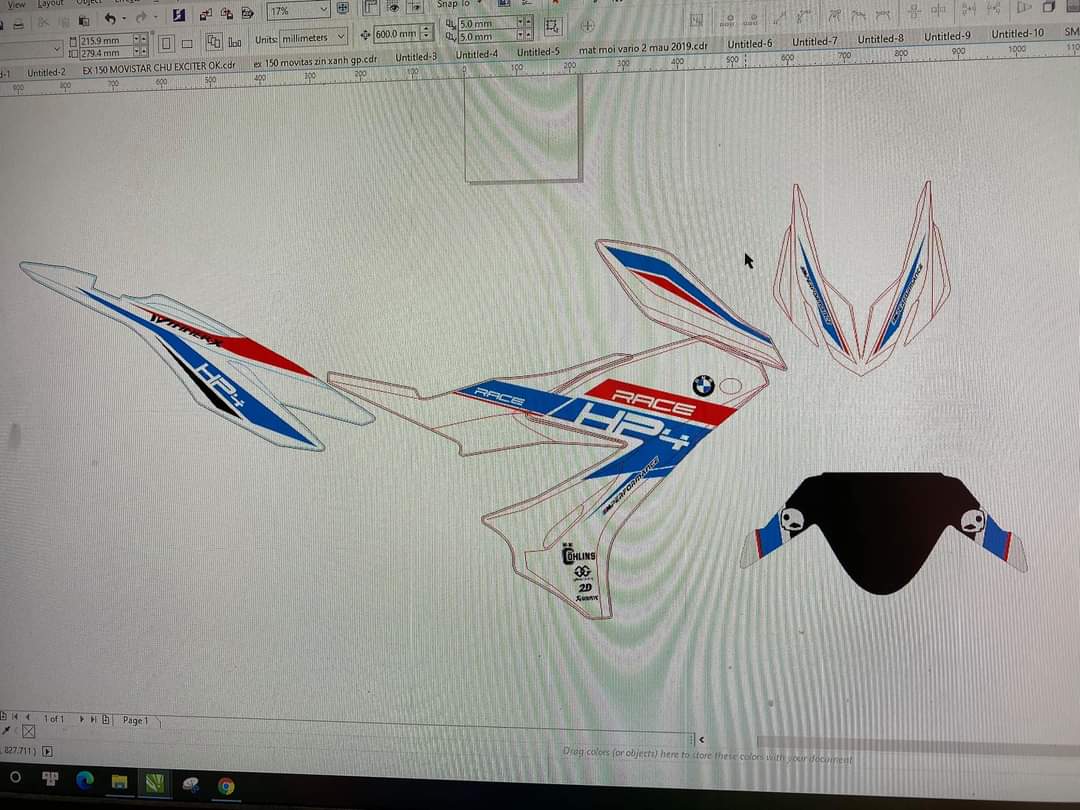Open the Redo history dropdown arrow
Screen dimensions: 1080x810
point(155,18)
